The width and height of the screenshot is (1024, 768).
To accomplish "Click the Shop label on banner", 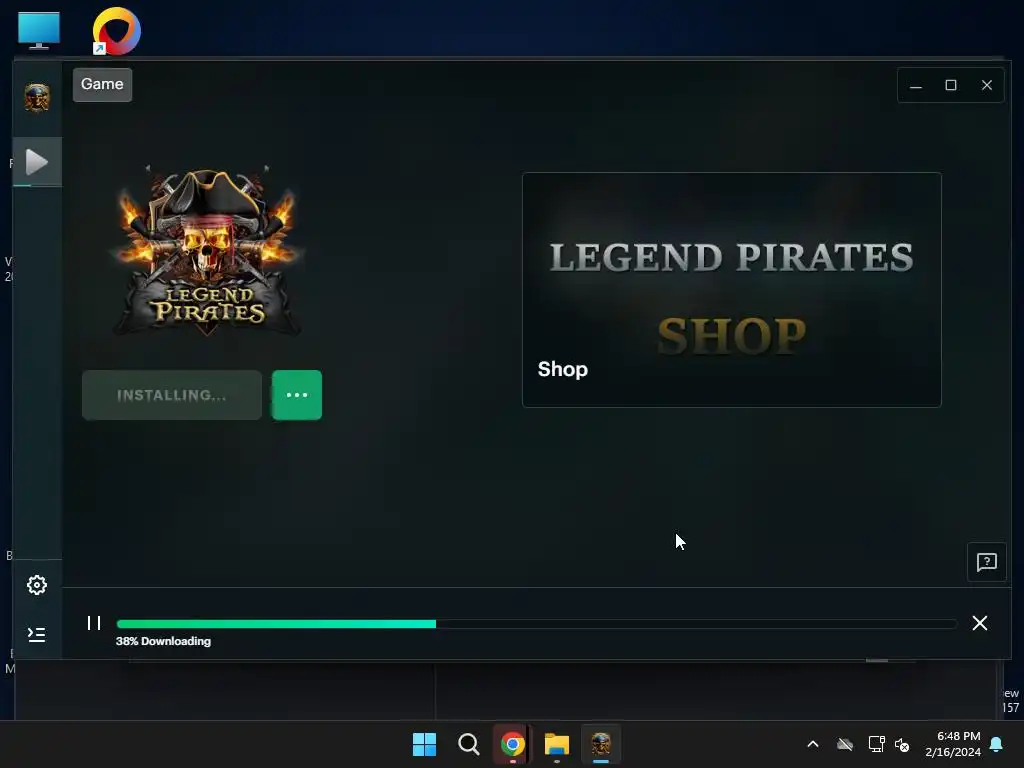I will click(563, 370).
